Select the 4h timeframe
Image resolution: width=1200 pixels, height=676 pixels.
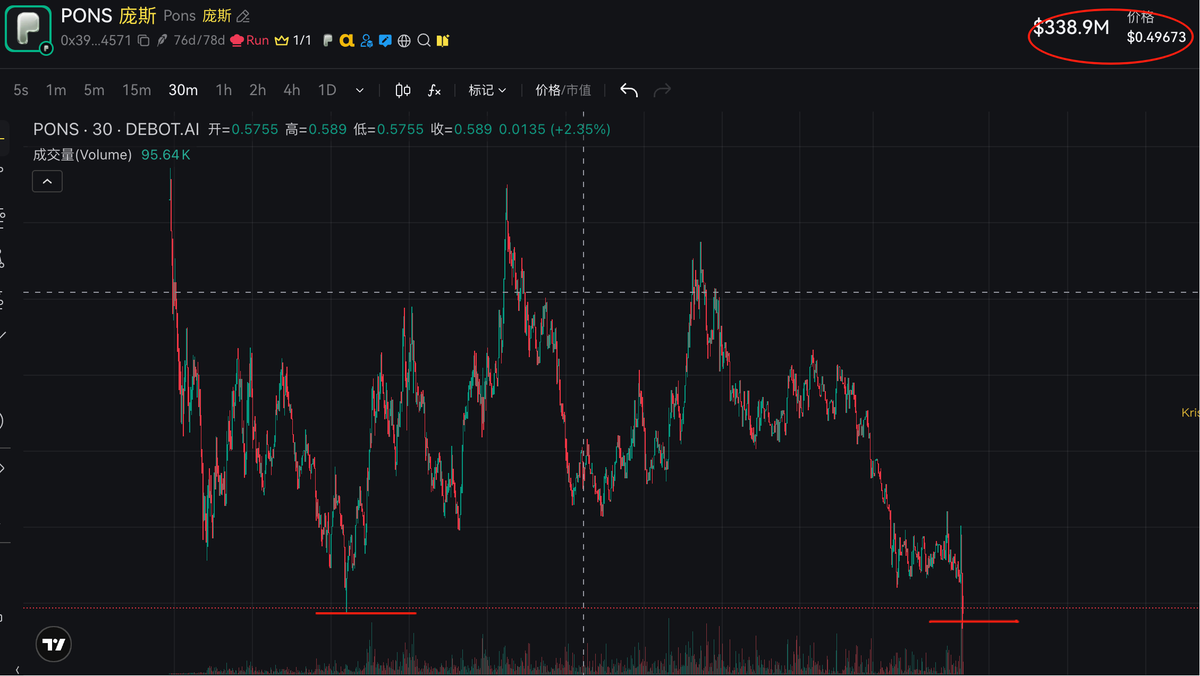pos(292,90)
